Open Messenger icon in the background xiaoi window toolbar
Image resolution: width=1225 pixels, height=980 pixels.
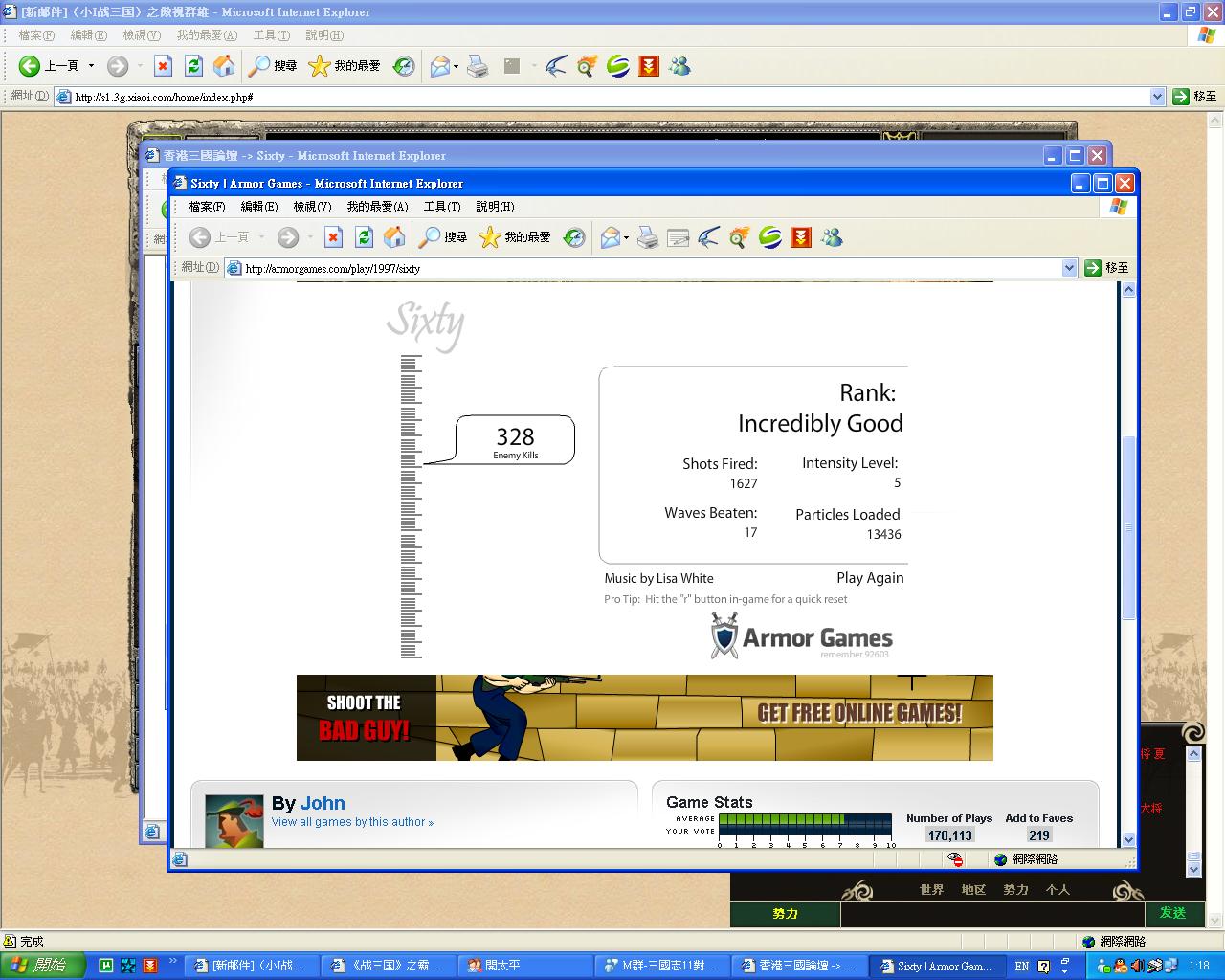(680, 66)
